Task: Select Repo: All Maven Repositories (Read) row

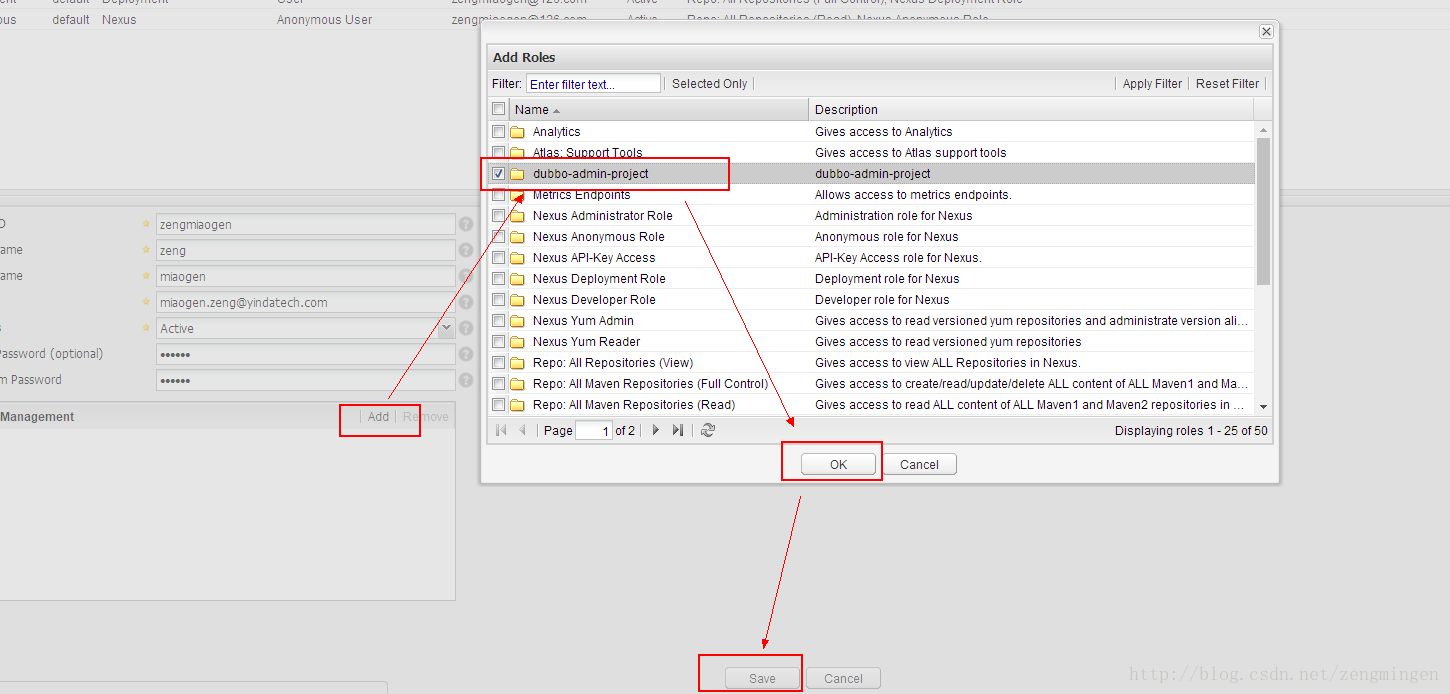Action: pyautogui.click(x=871, y=405)
